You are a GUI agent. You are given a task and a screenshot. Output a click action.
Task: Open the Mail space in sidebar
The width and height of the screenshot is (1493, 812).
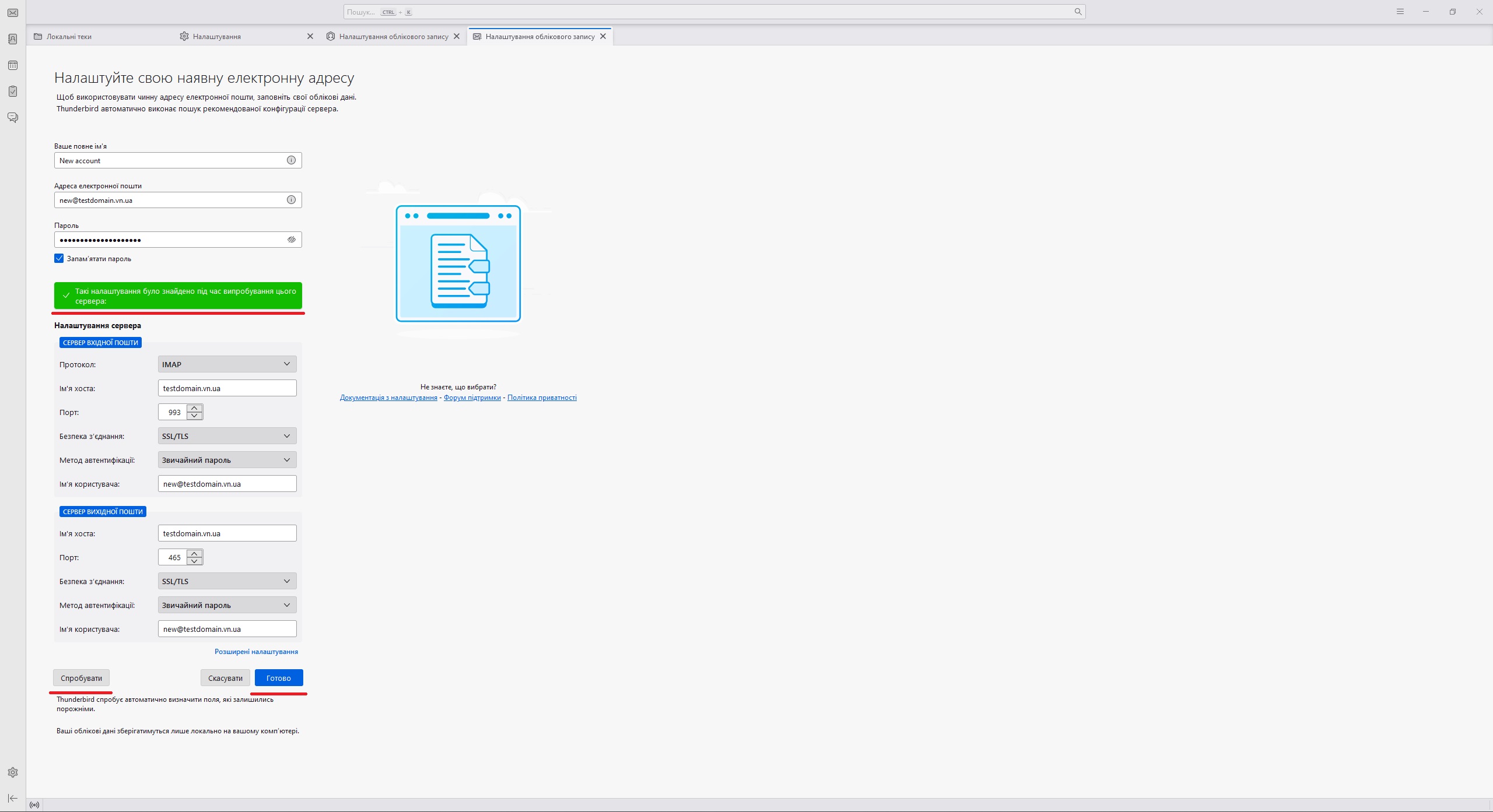13,13
